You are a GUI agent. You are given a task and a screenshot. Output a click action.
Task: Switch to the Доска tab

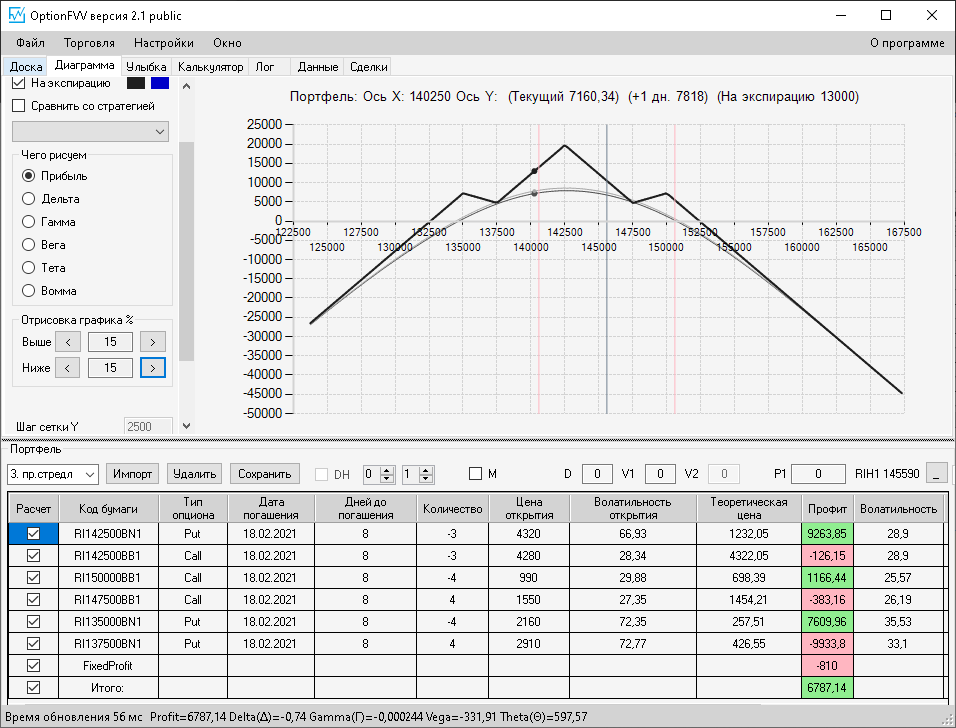pyautogui.click(x=26, y=66)
